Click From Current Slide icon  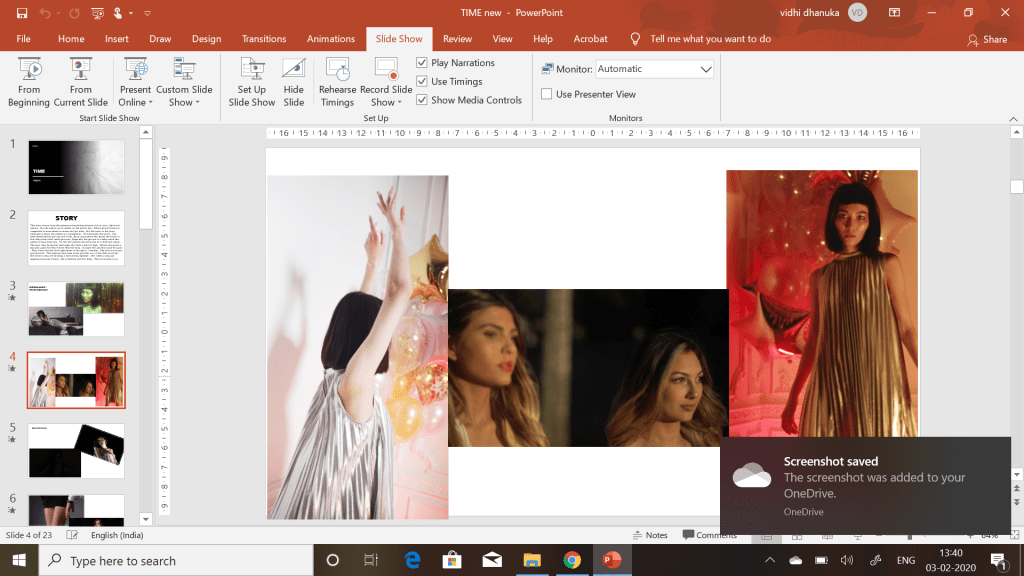pyautogui.click(x=81, y=70)
